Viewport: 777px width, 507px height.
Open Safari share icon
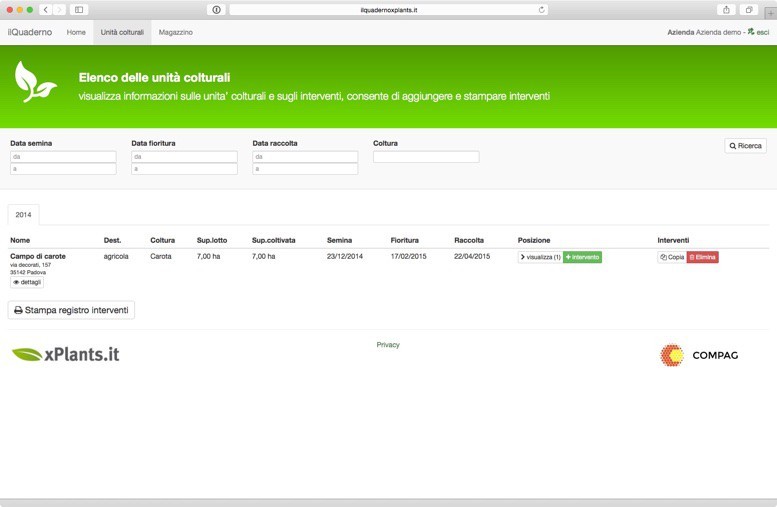click(x=726, y=9)
